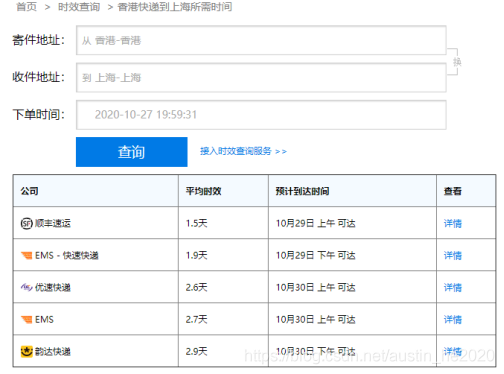Click the 优速快递 logo icon
This screenshot has width=504, height=374.
27,287
